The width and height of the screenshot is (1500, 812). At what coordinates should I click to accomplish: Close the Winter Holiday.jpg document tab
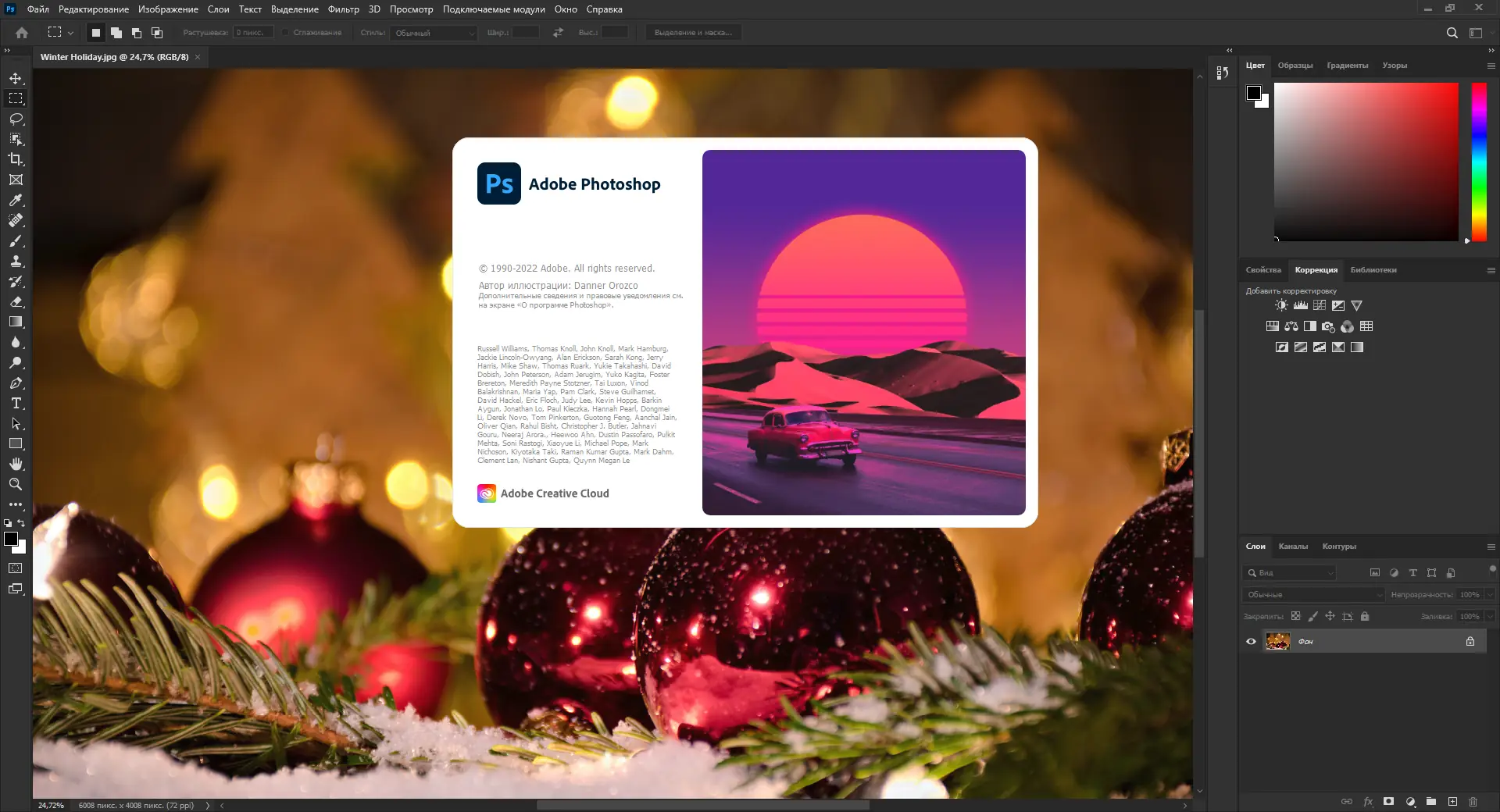point(198,57)
